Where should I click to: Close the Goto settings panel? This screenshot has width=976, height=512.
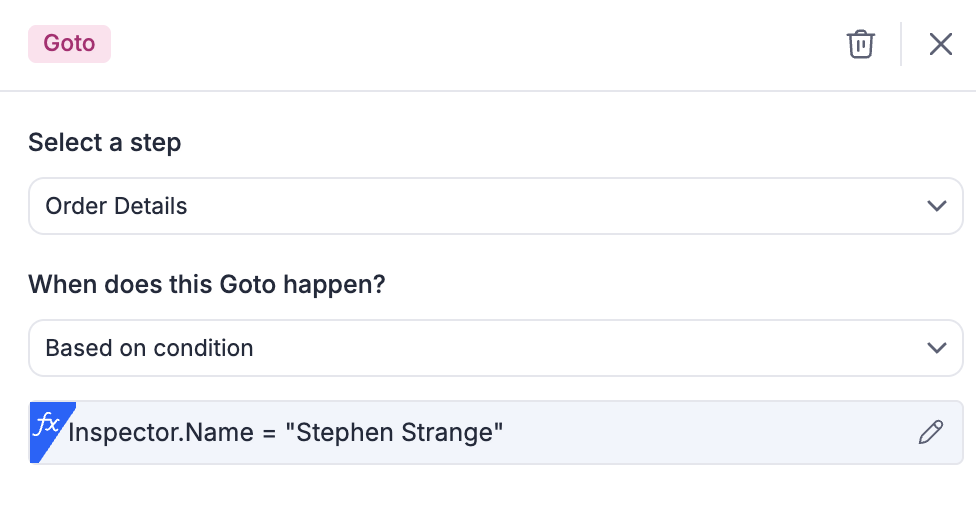coord(940,44)
